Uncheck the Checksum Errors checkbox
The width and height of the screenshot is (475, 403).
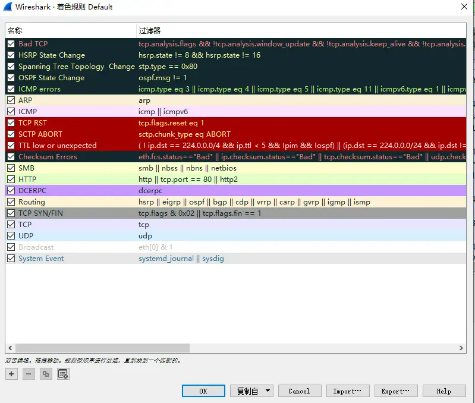point(11,157)
